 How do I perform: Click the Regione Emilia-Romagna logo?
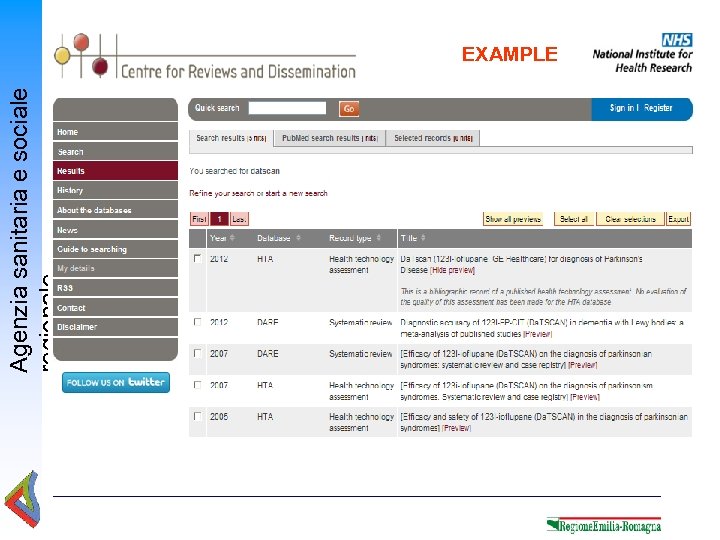(604, 525)
